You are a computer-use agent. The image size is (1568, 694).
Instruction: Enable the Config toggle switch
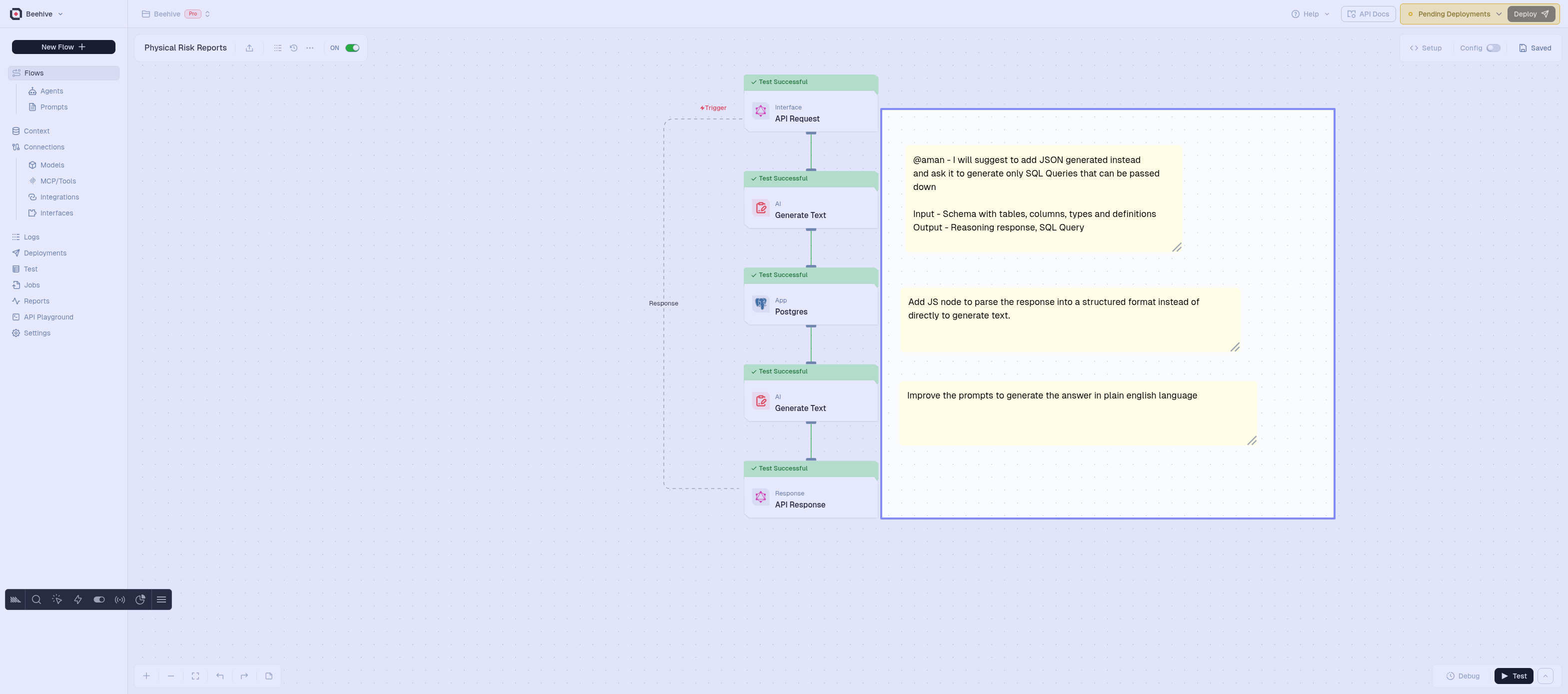coord(1493,48)
